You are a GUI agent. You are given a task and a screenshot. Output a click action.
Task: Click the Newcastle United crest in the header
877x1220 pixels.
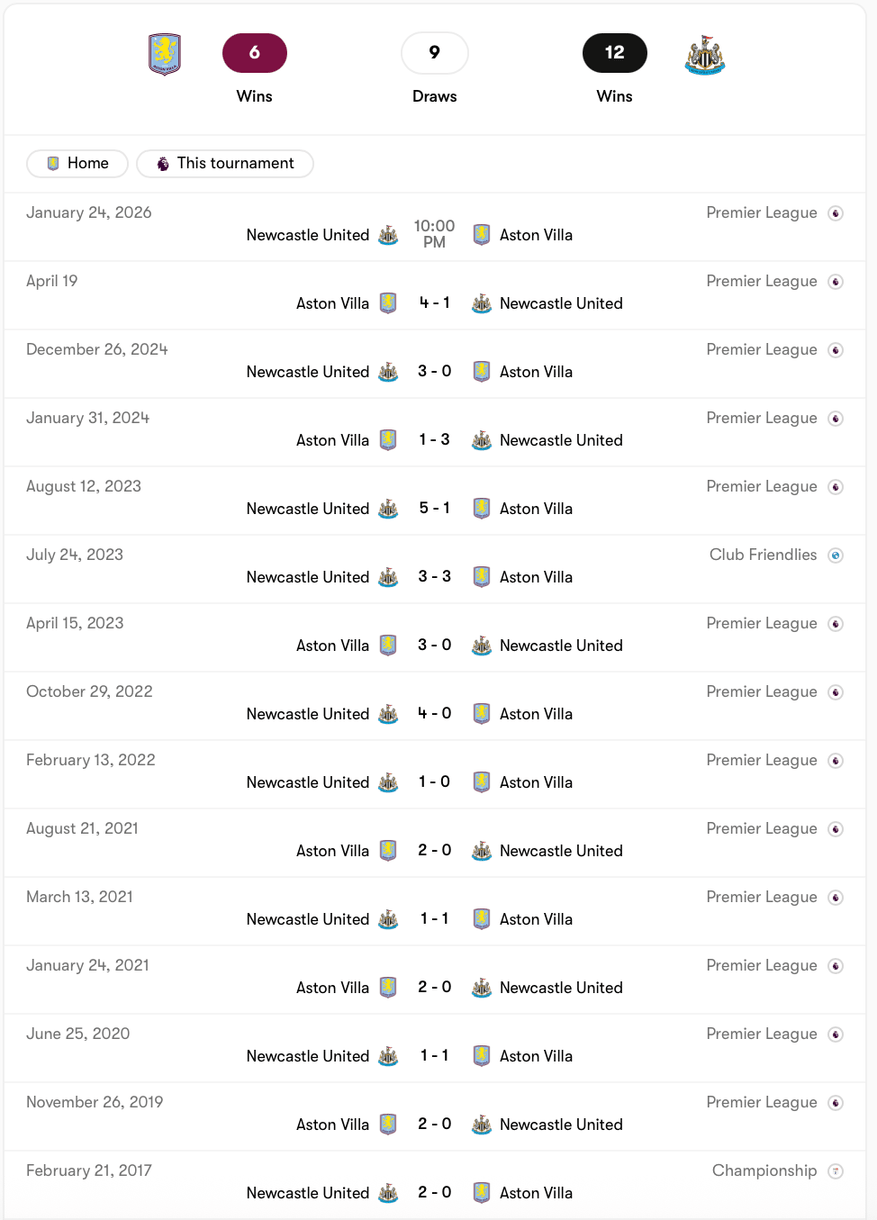pyautogui.click(x=705, y=55)
